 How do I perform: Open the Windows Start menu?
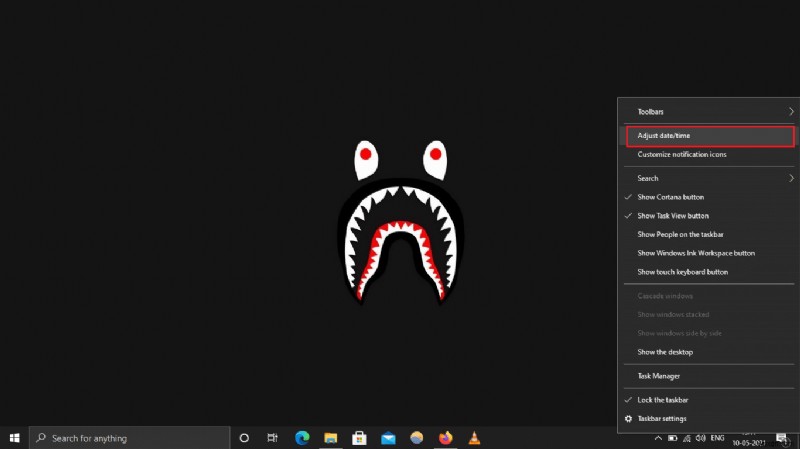14,438
